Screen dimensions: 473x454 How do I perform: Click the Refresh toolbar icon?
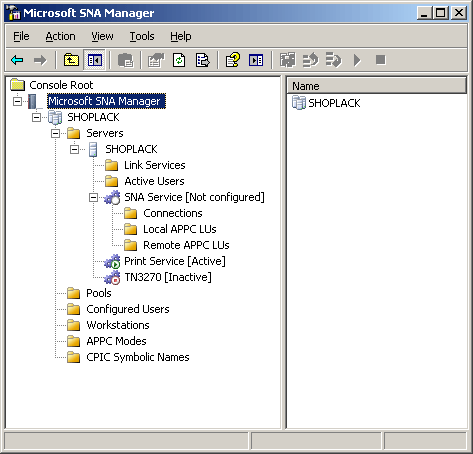coord(179,60)
